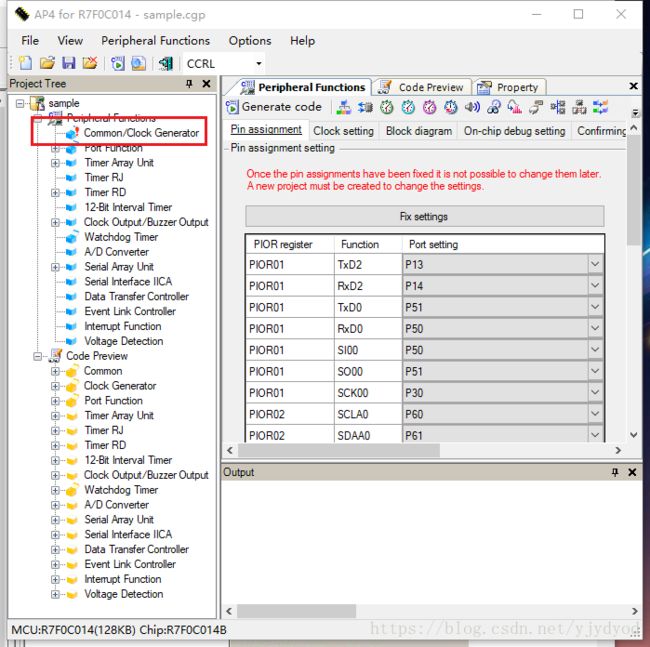650x647 pixels.
Task: Expand Serial Array Unit under Peripheral Functions
Action: (x=55, y=267)
